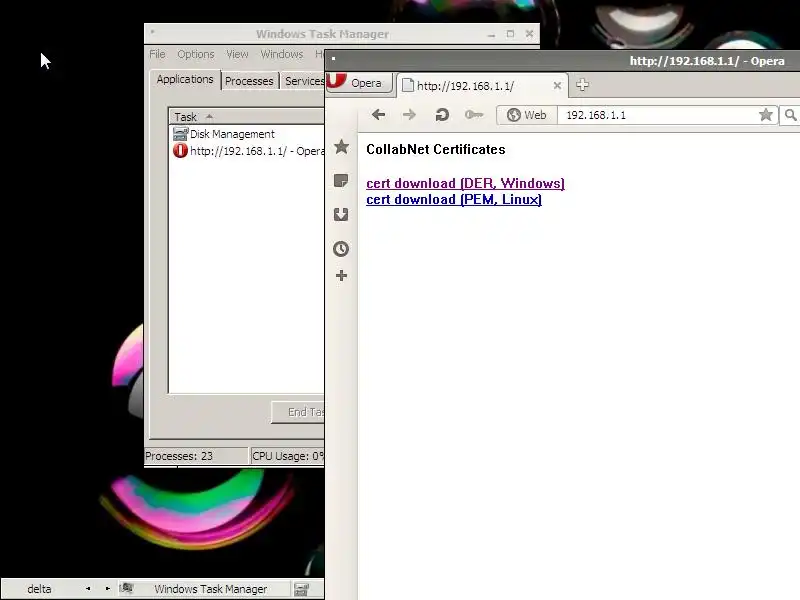This screenshot has height=600, width=800.
Task: Minimize the Windows Task Manager window
Action: (491, 34)
